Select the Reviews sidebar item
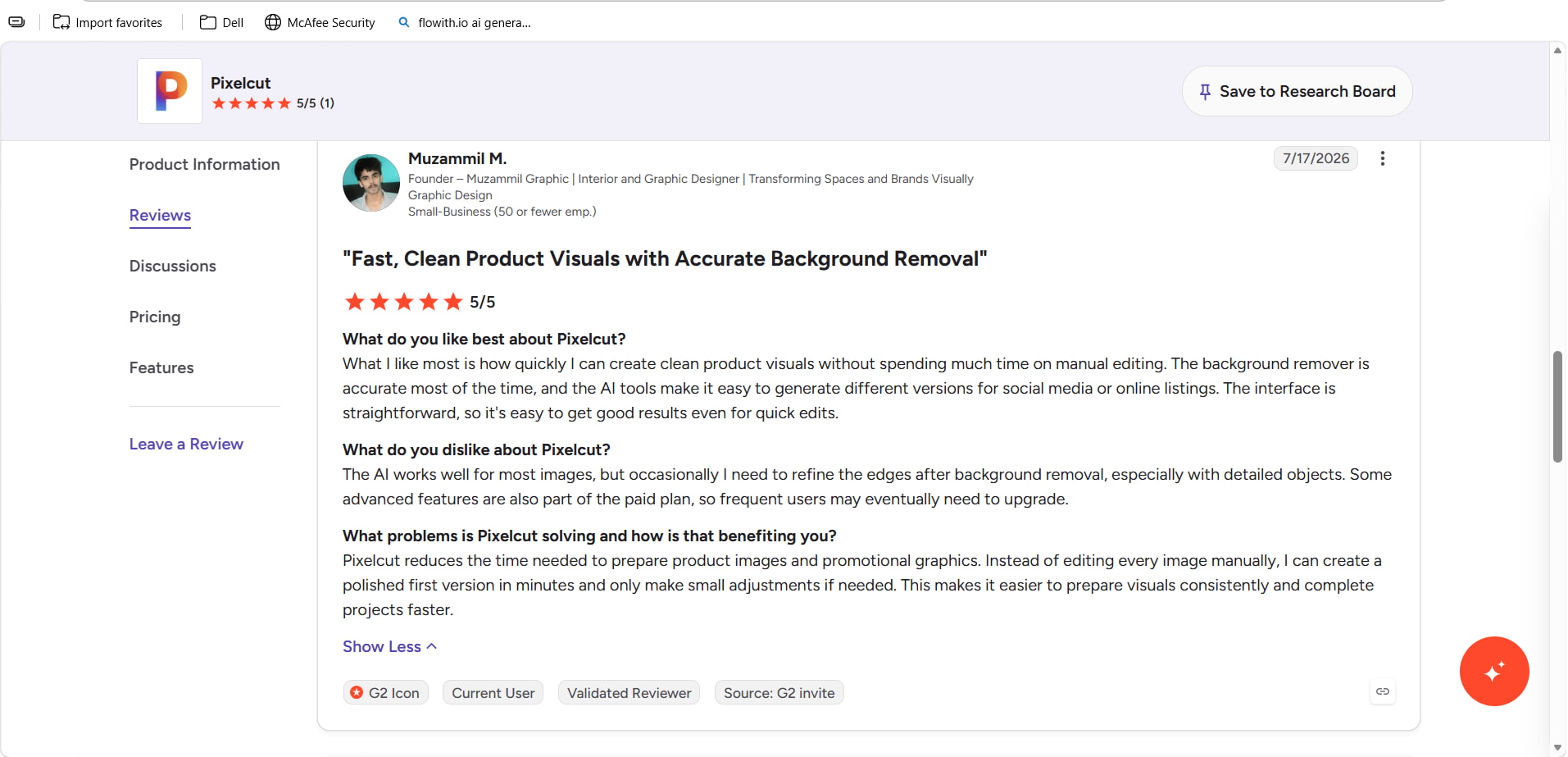This screenshot has height=757, width=1568. (x=160, y=215)
